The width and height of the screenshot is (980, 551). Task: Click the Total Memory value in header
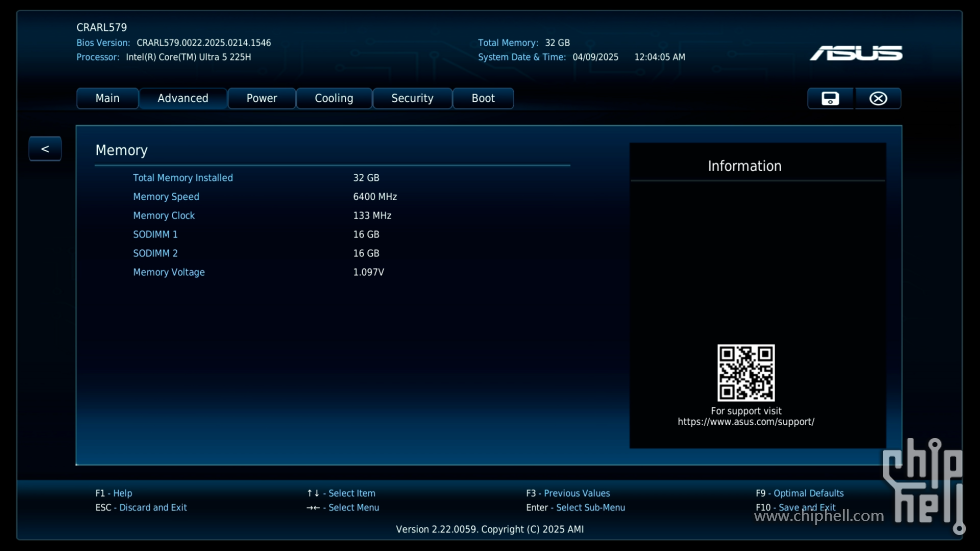558,43
